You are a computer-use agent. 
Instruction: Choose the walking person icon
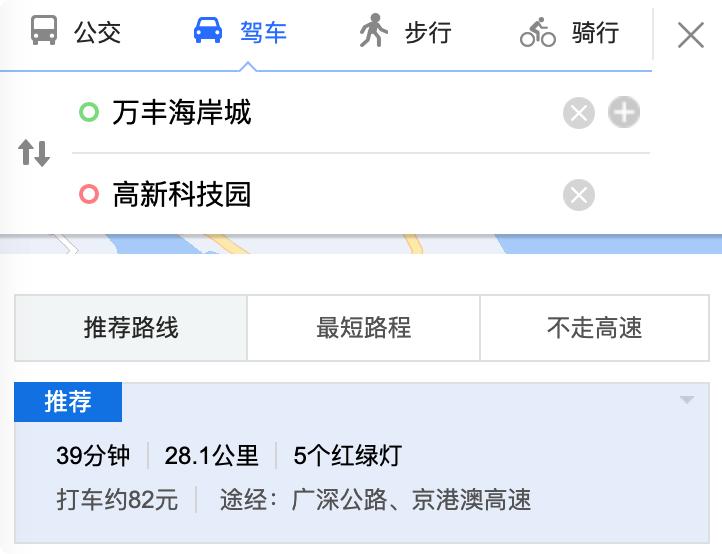pos(373,30)
